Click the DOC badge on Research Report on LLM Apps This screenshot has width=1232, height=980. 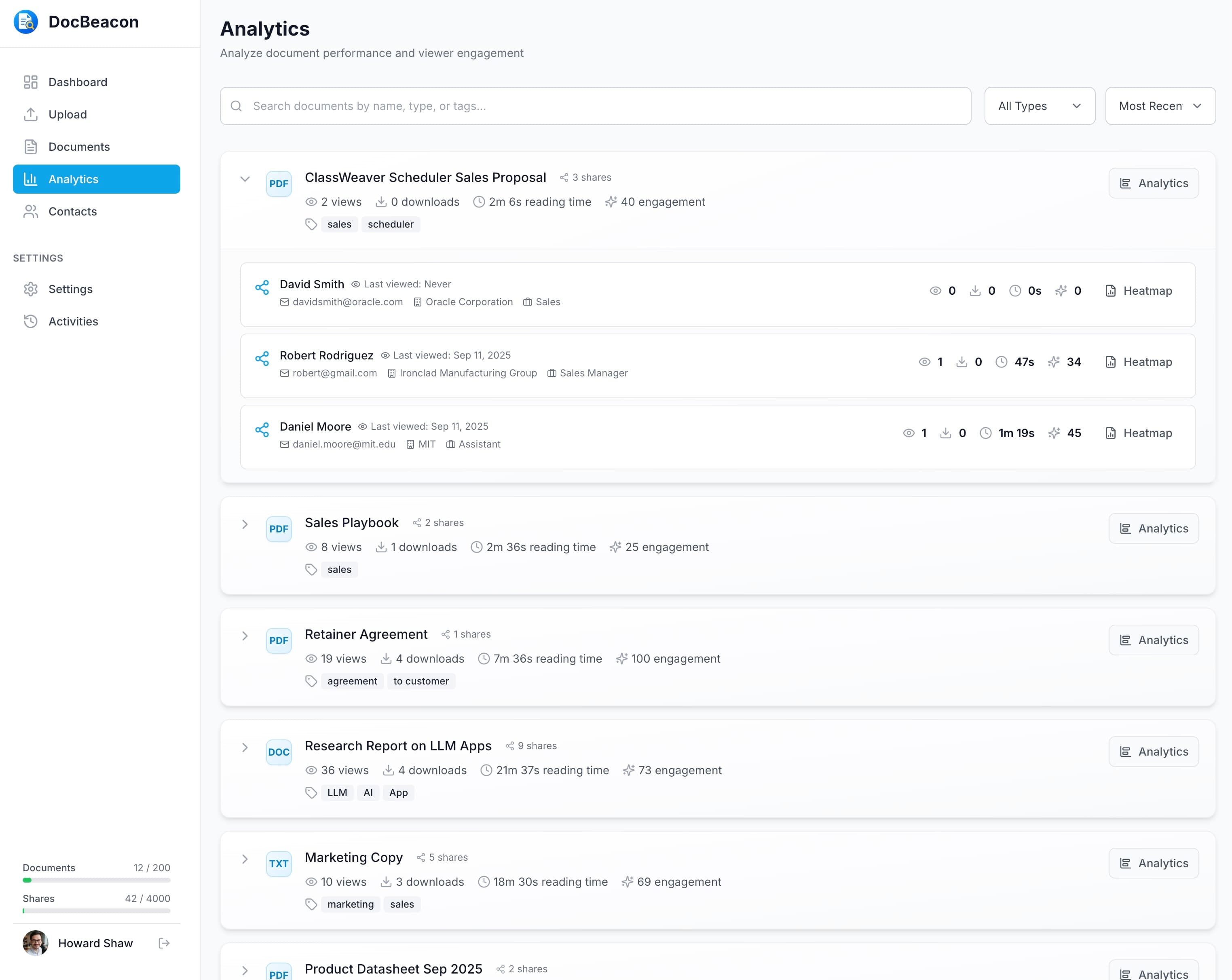click(x=279, y=752)
